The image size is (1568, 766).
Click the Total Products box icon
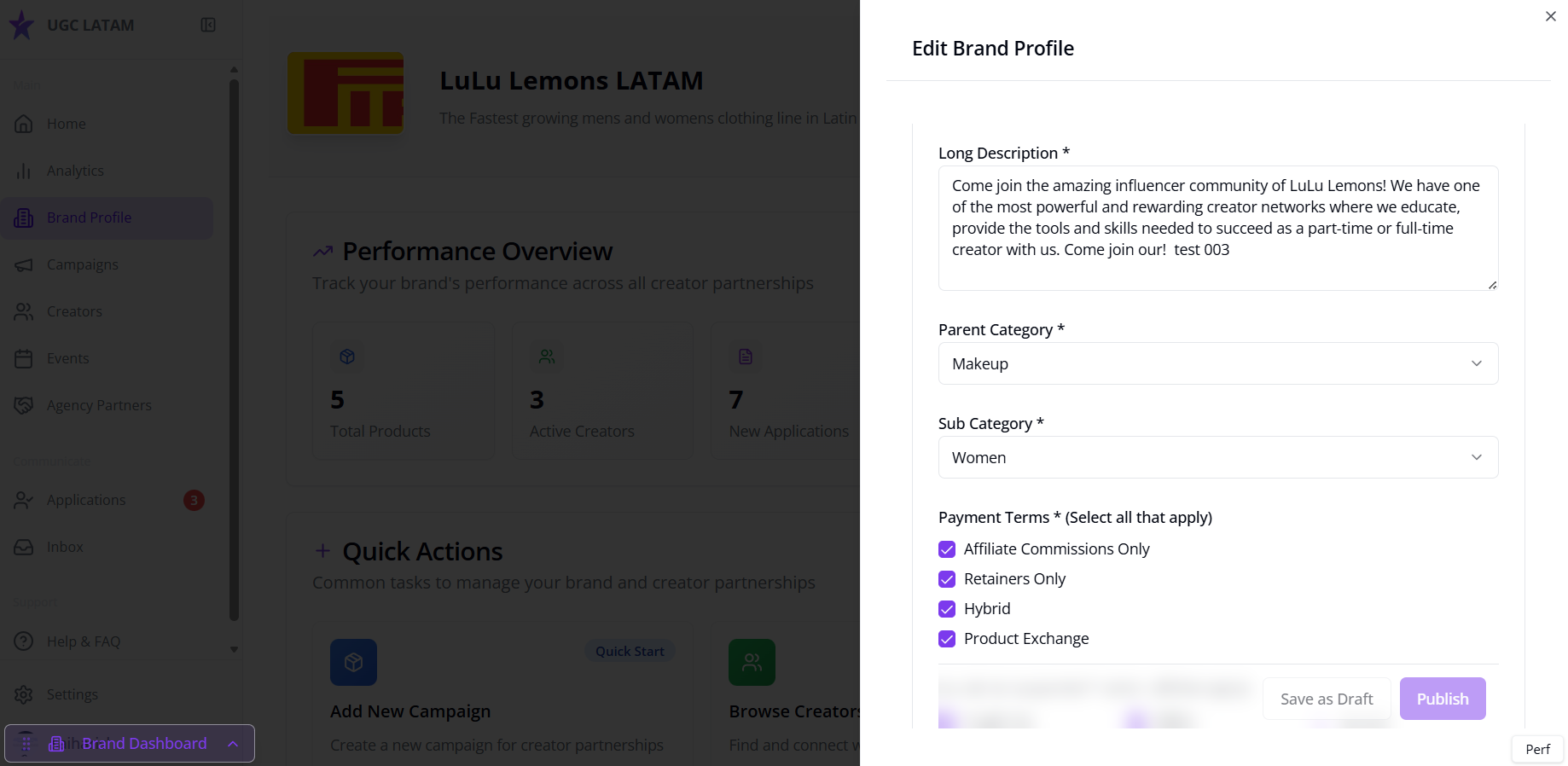347,357
